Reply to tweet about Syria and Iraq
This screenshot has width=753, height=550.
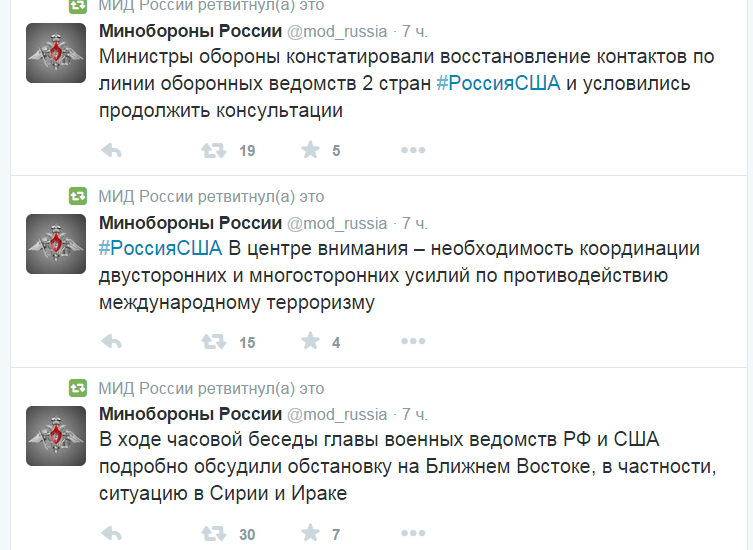(112, 534)
